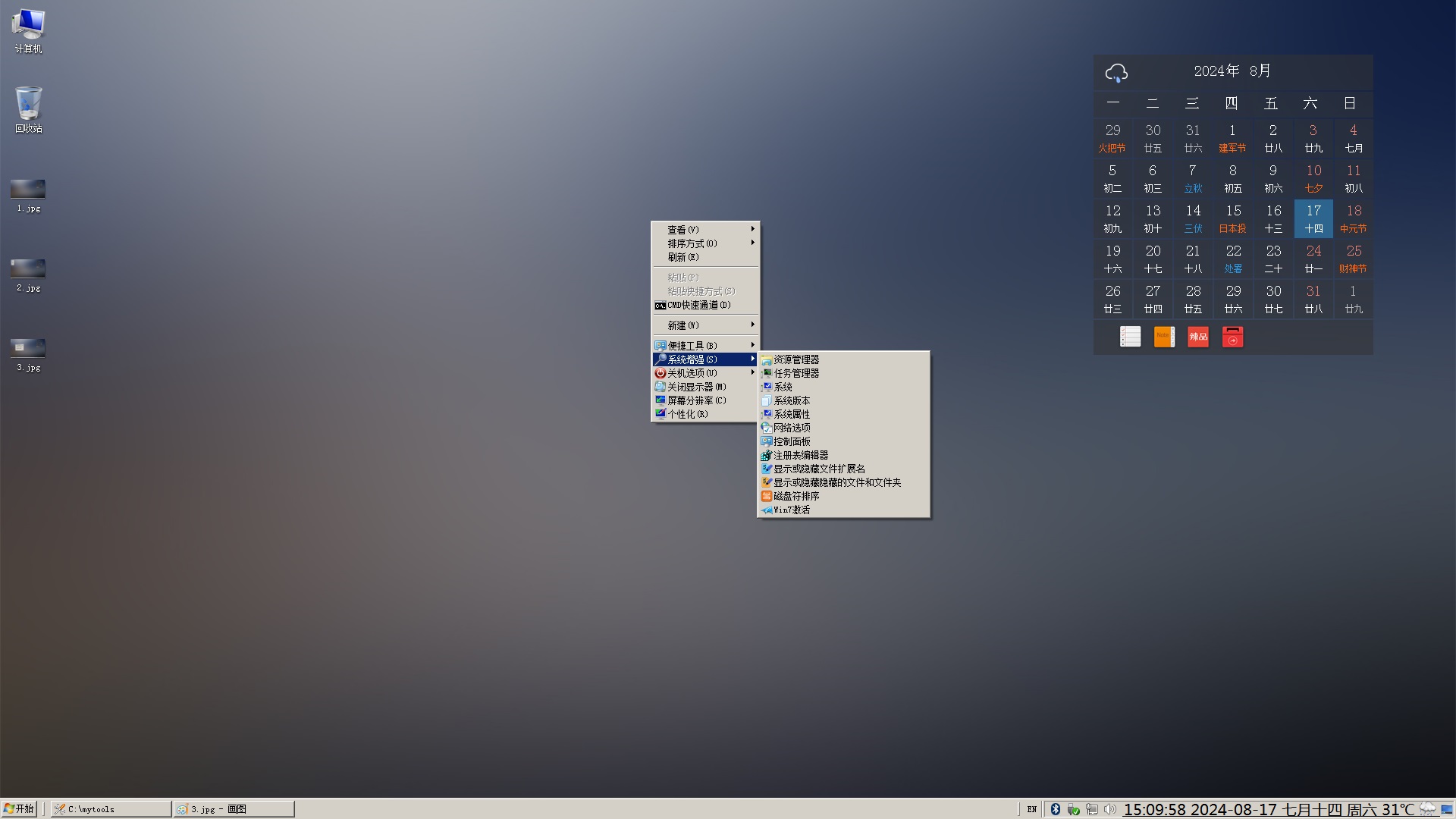Click the safely remove hardware tray icon
Screen dimensions: 1456x819
tap(1073, 809)
